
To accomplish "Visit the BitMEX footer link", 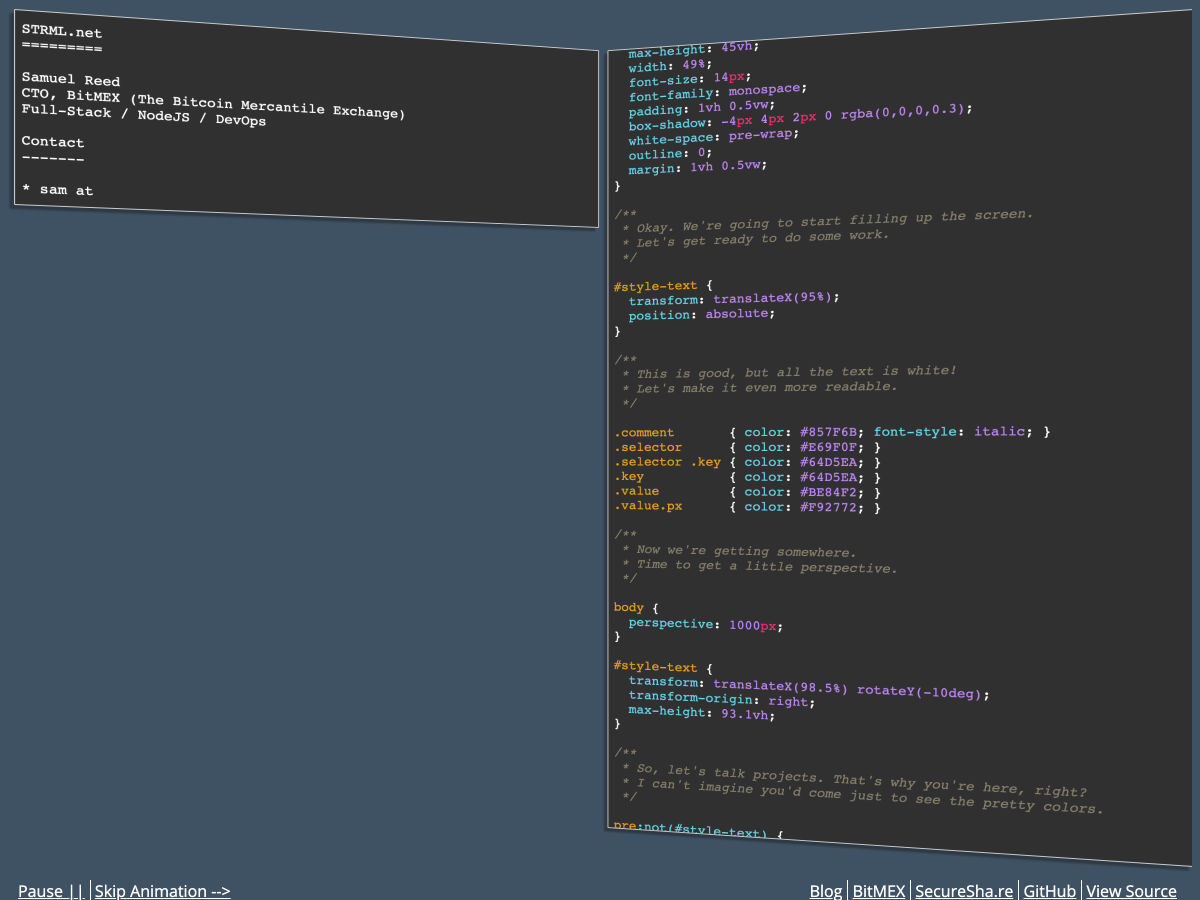I will pyautogui.click(x=879, y=891).
